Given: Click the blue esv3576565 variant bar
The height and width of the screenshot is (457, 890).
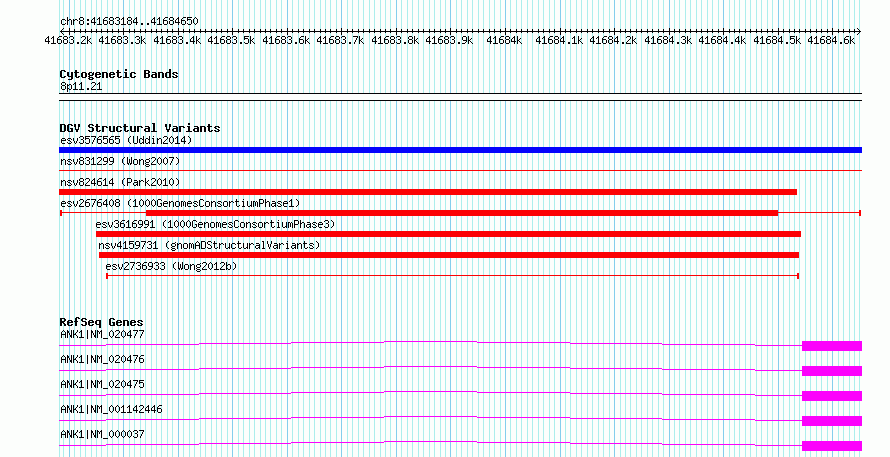Looking at the screenshot, I should pyautogui.click(x=460, y=150).
